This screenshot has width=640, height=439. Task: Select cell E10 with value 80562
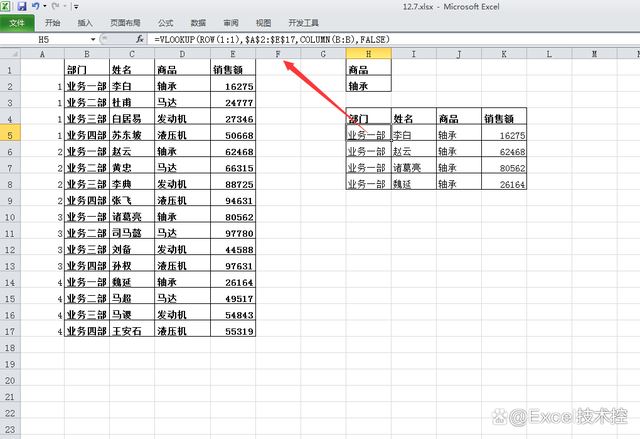click(x=232, y=216)
